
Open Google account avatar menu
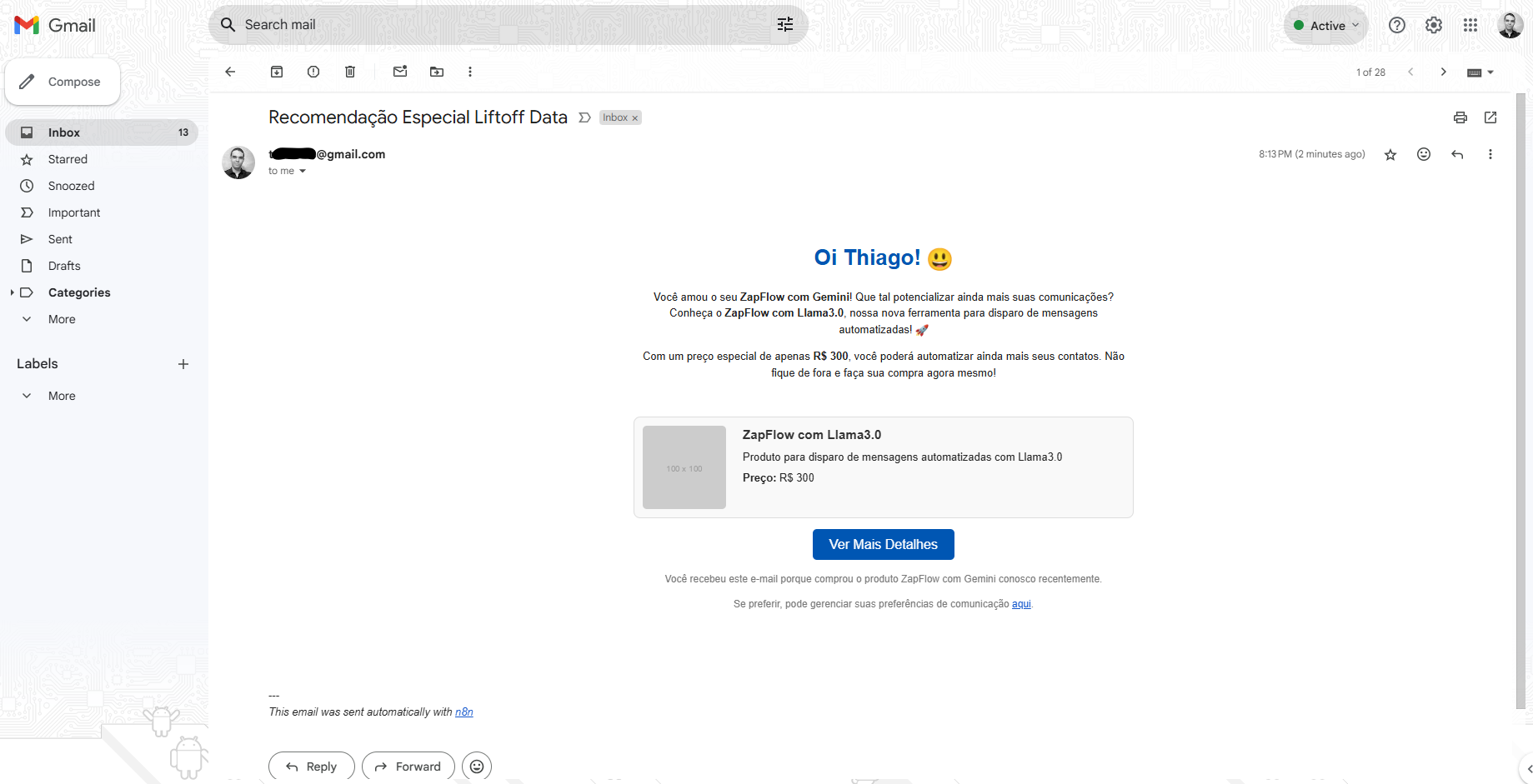tap(1510, 25)
